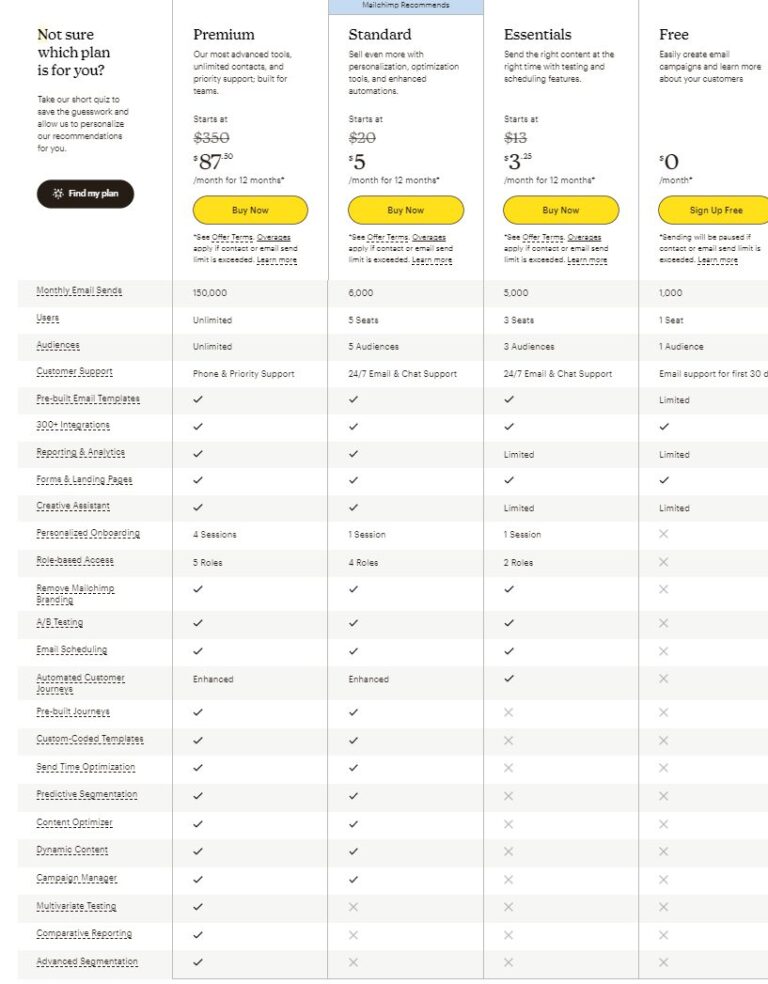Open Offer Terms link under Premium
This screenshot has height=984, width=768.
pos(231,237)
